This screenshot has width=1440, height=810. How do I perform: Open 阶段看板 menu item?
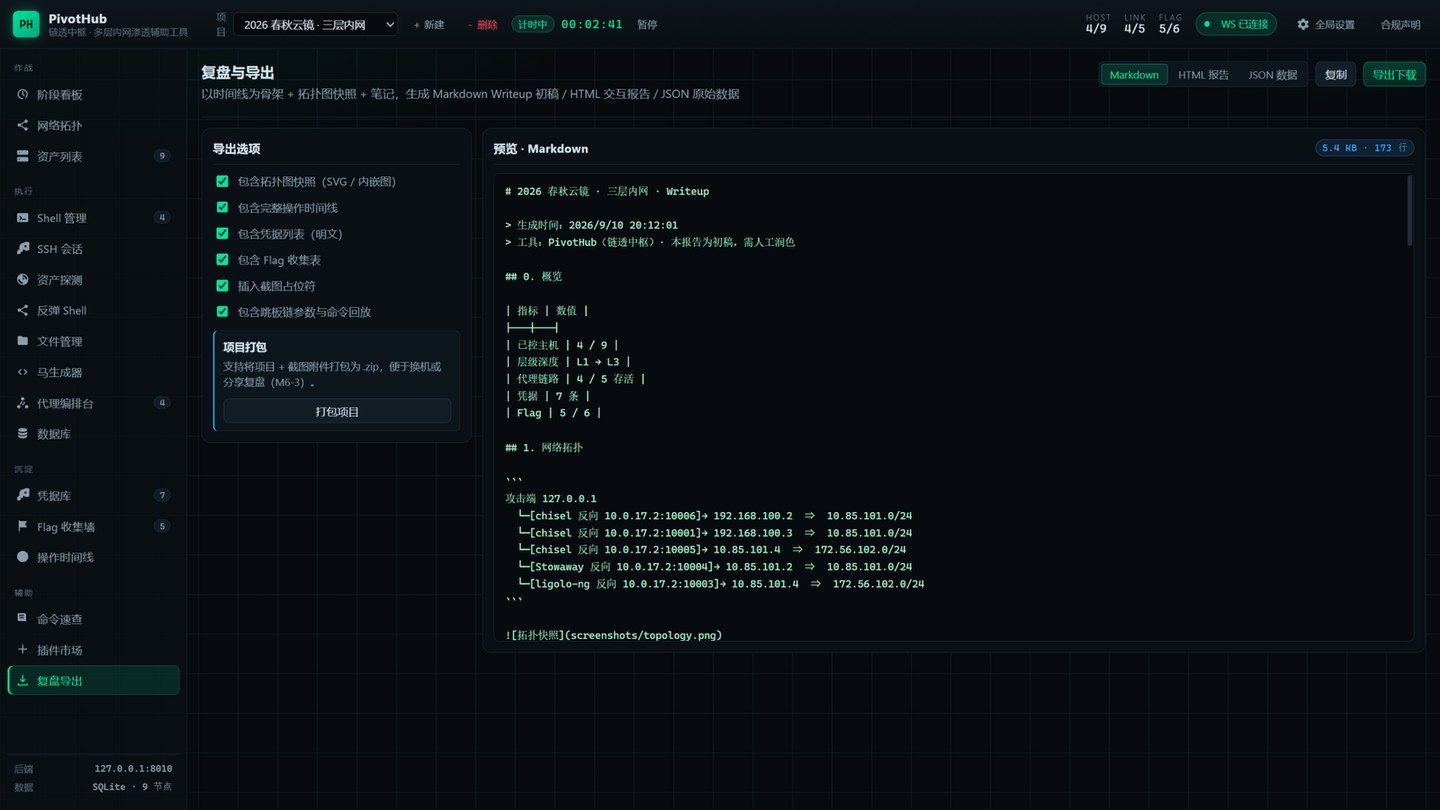pyautogui.click(x=93, y=95)
